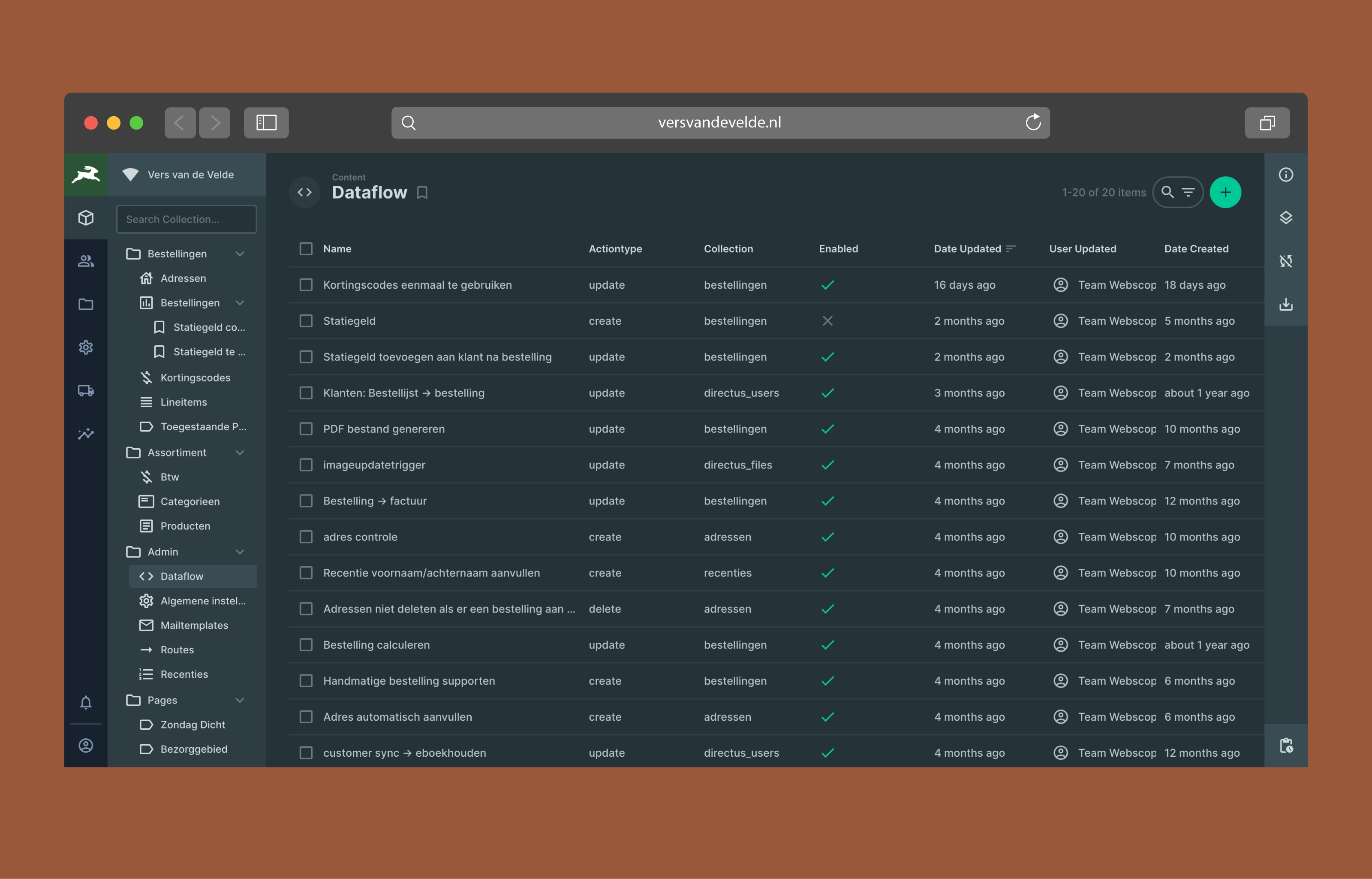
Task: Open the PDF bestand genereren item
Action: 383,429
